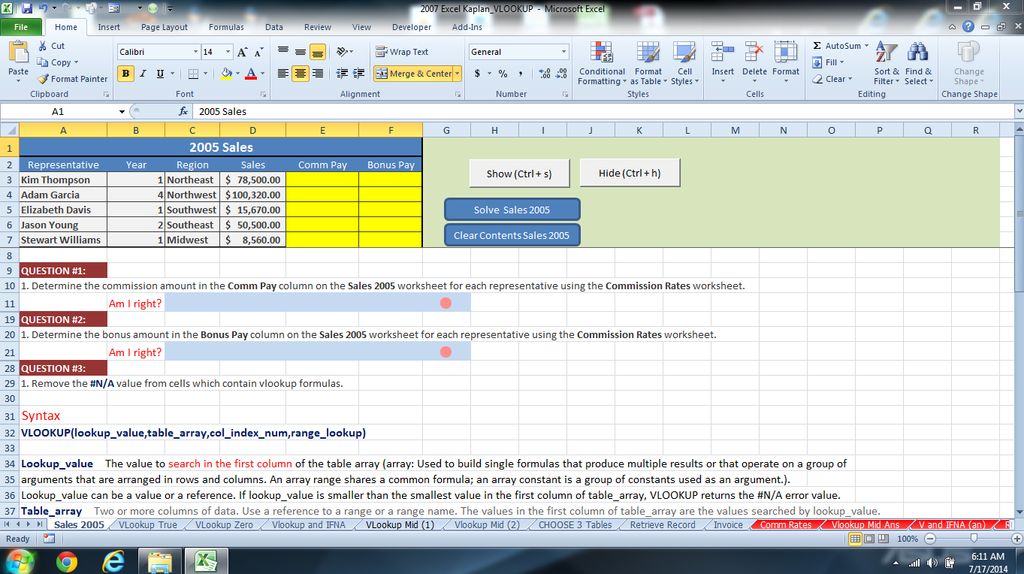Image resolution: width=1024 pixels, height=574 pixels.
Task: Switch to the Comm Rates sheet tab
Action: coord(785,524)
